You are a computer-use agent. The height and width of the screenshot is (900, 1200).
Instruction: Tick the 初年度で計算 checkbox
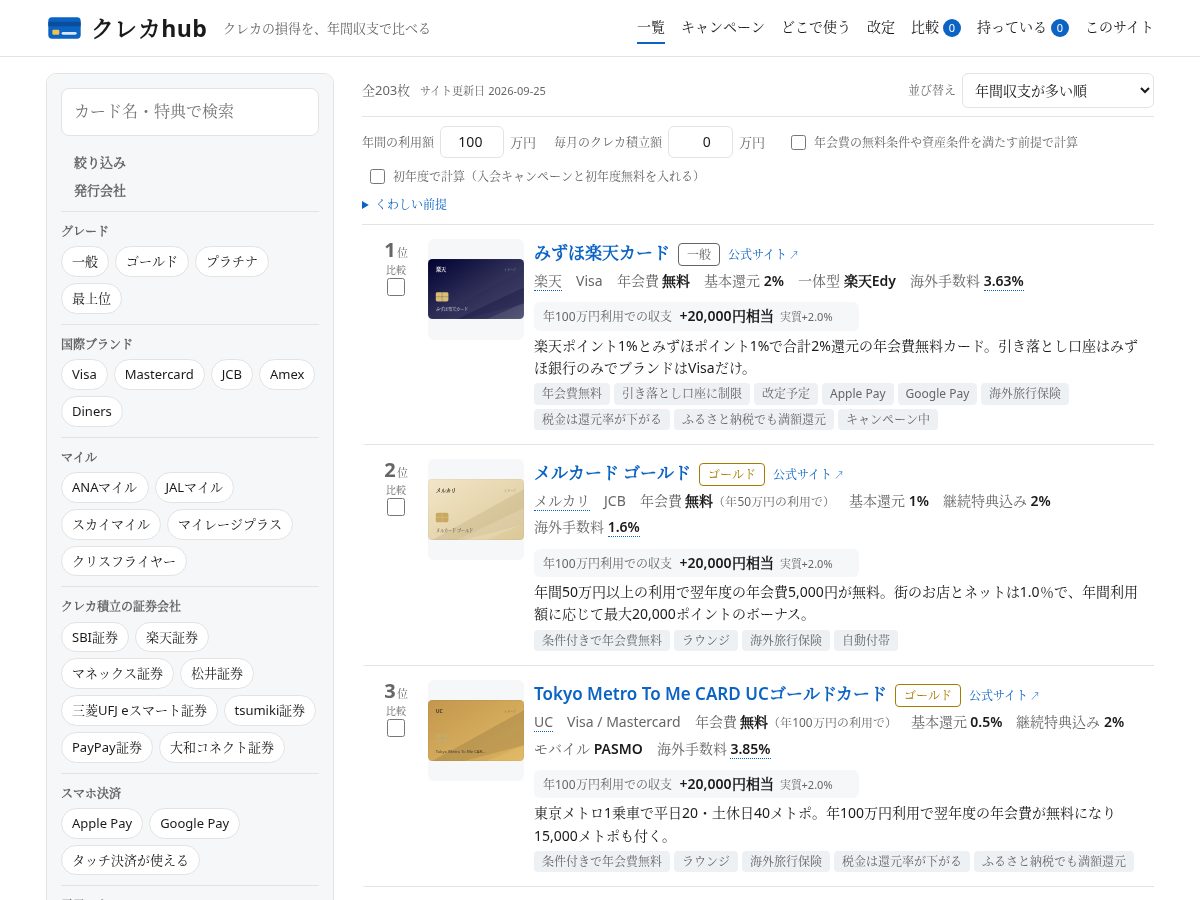click(x=377, y=176)
